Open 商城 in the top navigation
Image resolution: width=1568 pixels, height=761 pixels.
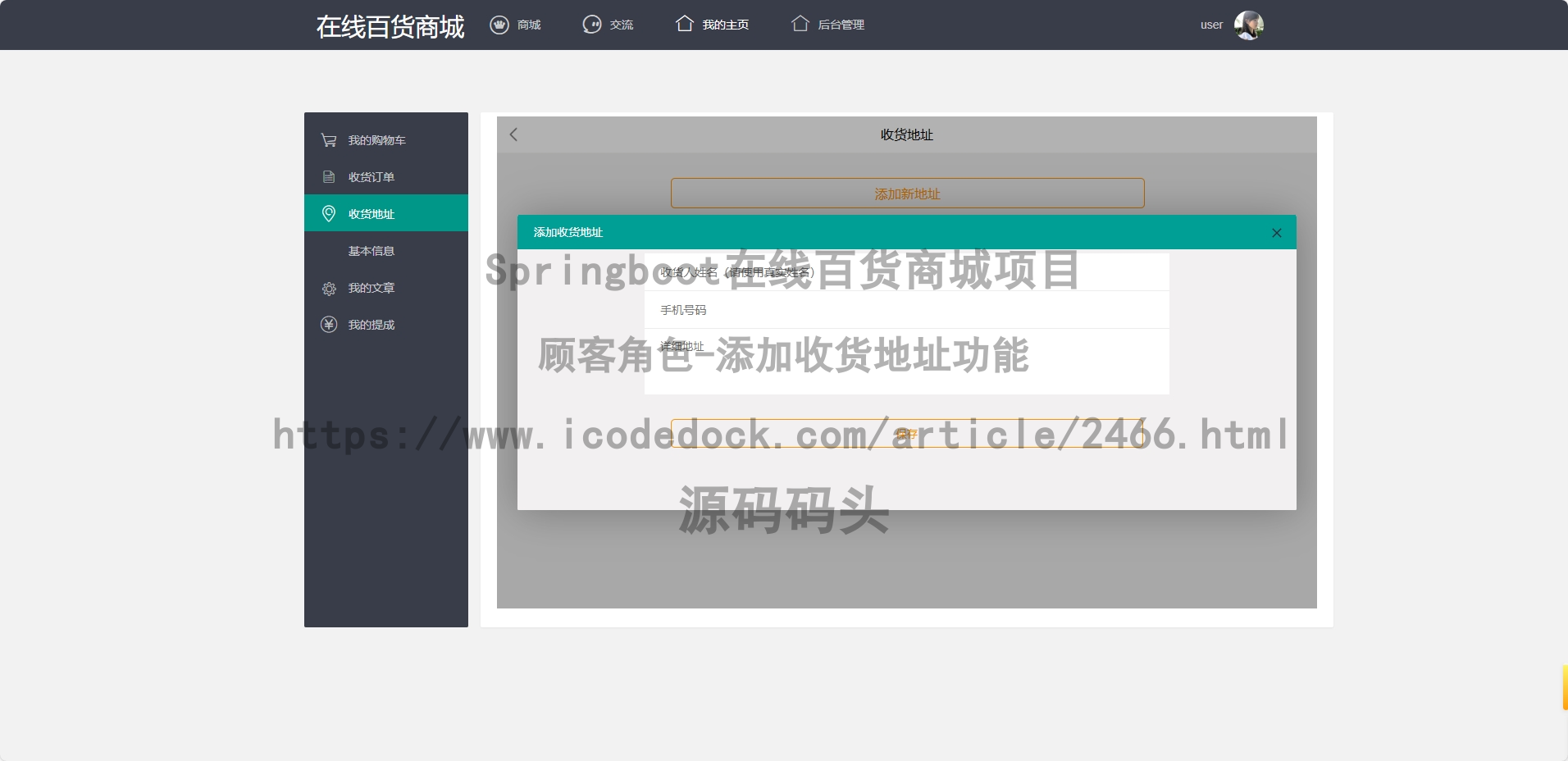(x=529, y=25)
